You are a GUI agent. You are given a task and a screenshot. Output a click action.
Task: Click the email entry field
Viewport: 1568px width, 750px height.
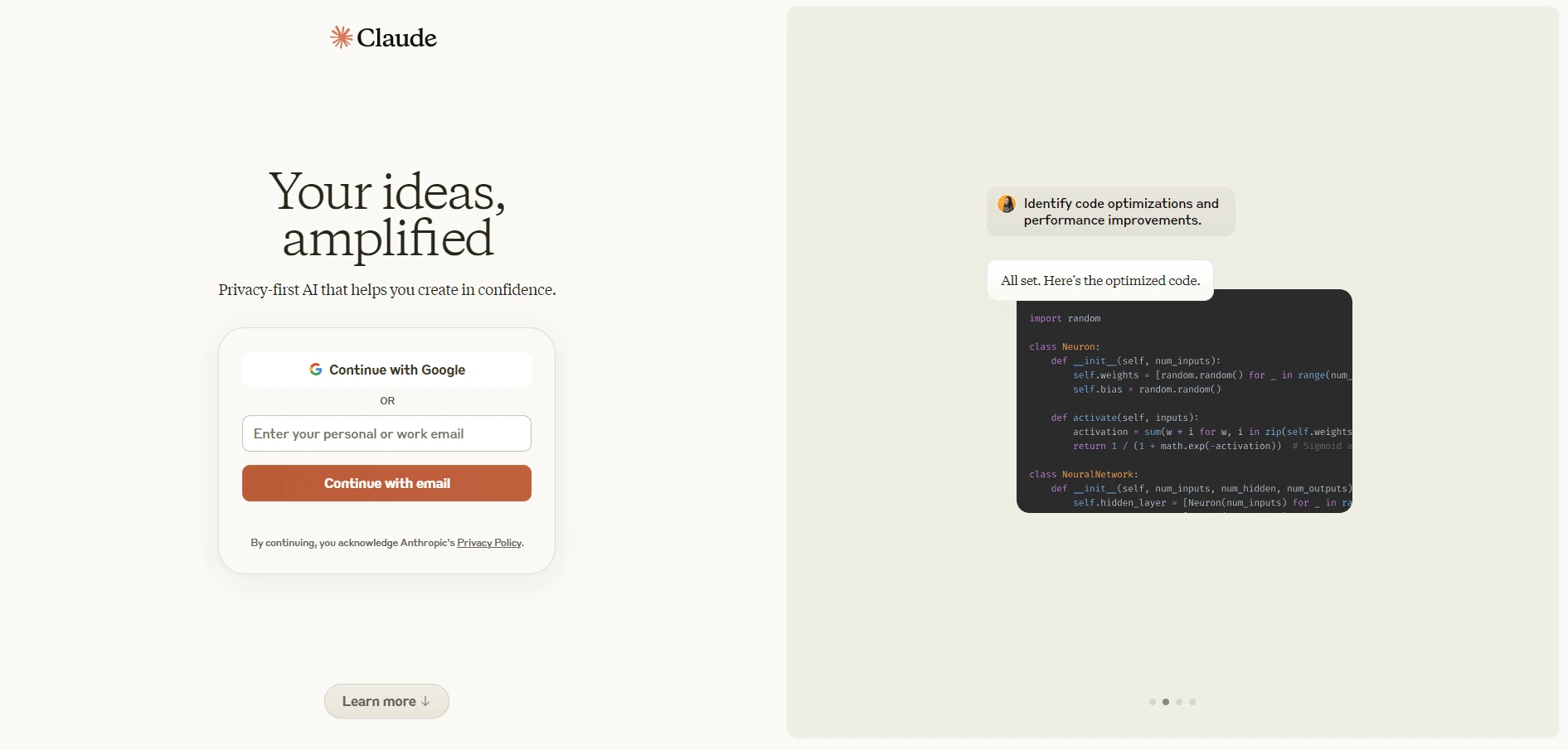pos(386,433)
